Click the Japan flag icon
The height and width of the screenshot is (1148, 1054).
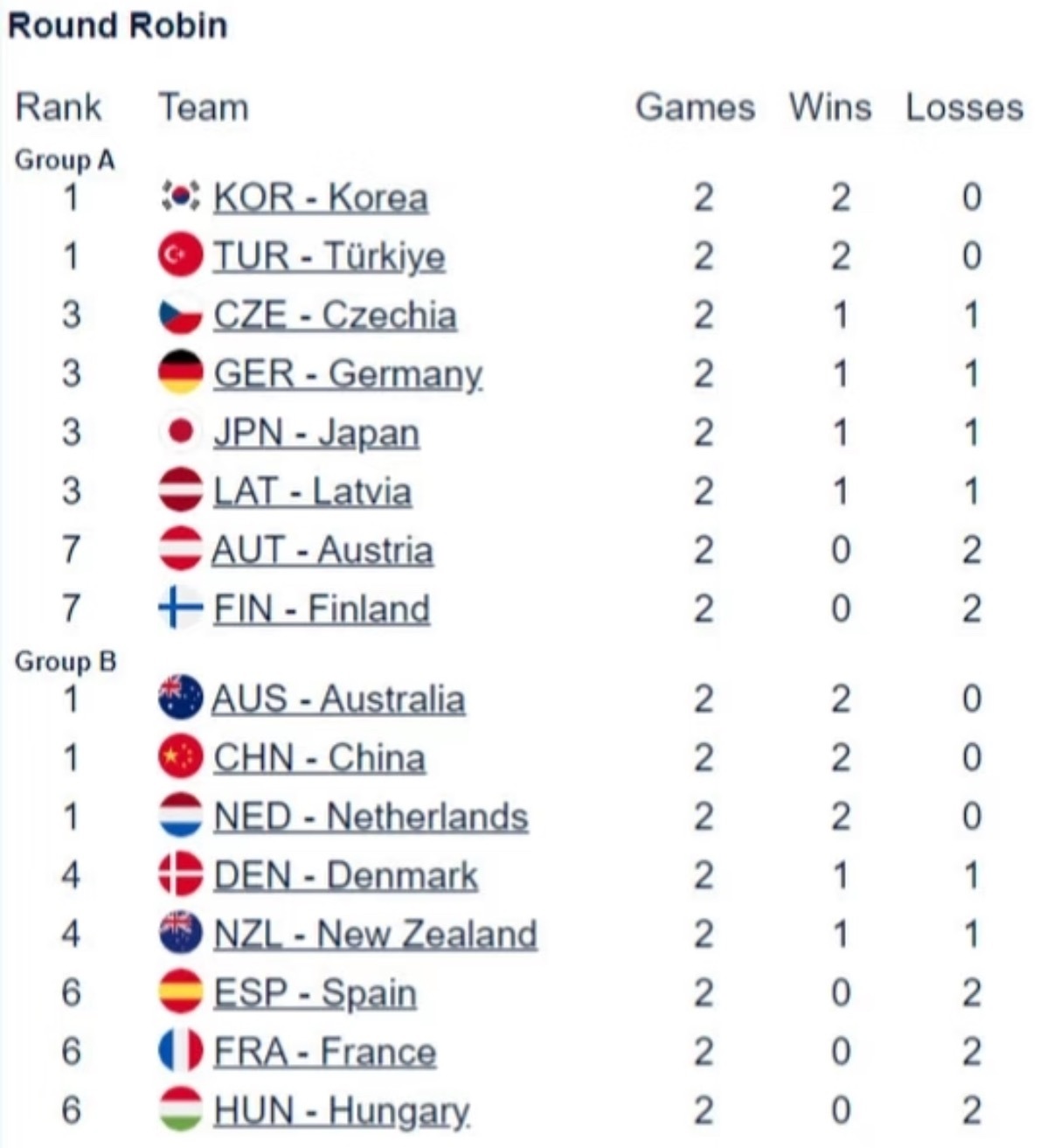181,433
